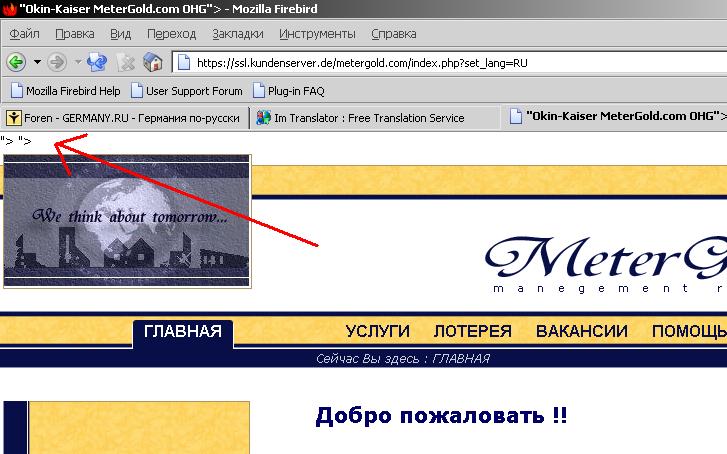Switch to the Foren - GERMANY.RU tab

coord(124,118)
